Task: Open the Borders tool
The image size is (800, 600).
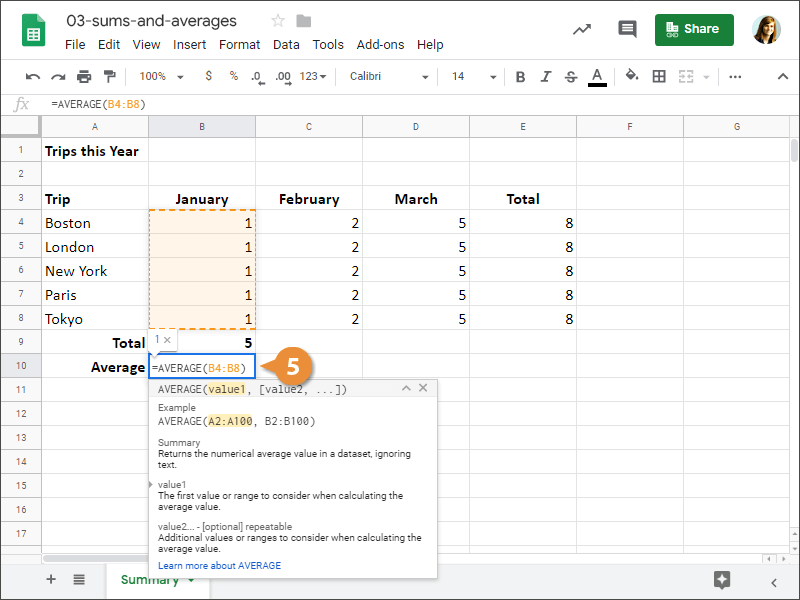Action: 659,76
